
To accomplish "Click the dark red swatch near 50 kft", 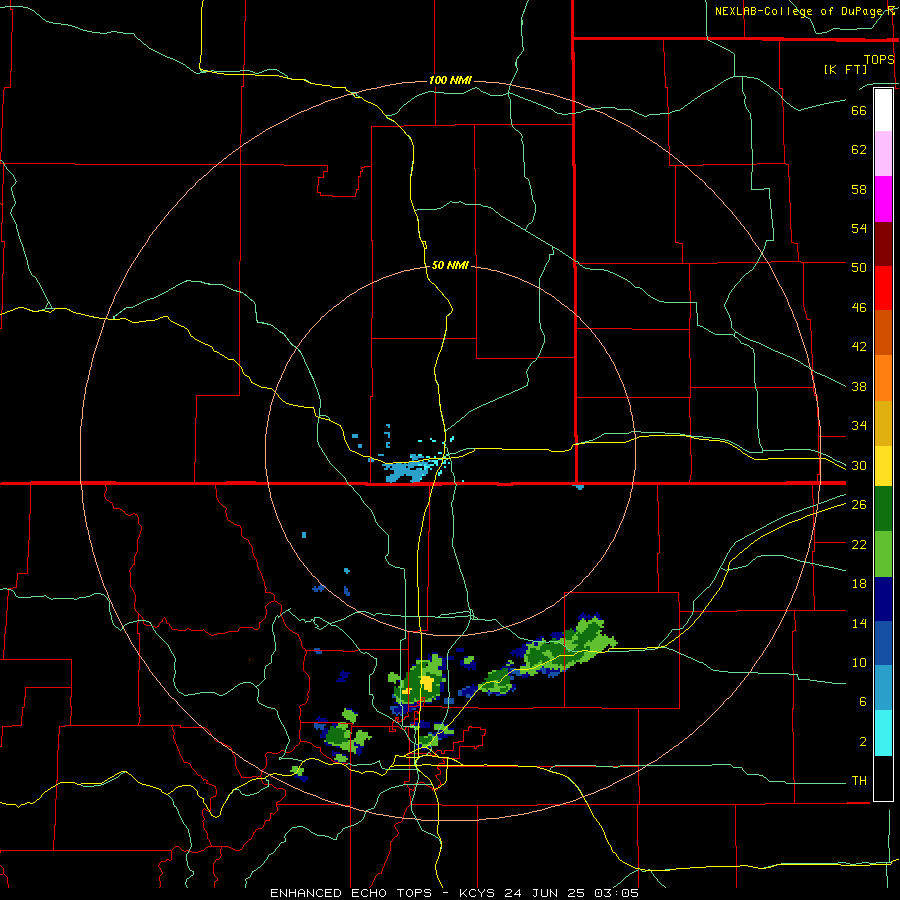I will 883,244.
